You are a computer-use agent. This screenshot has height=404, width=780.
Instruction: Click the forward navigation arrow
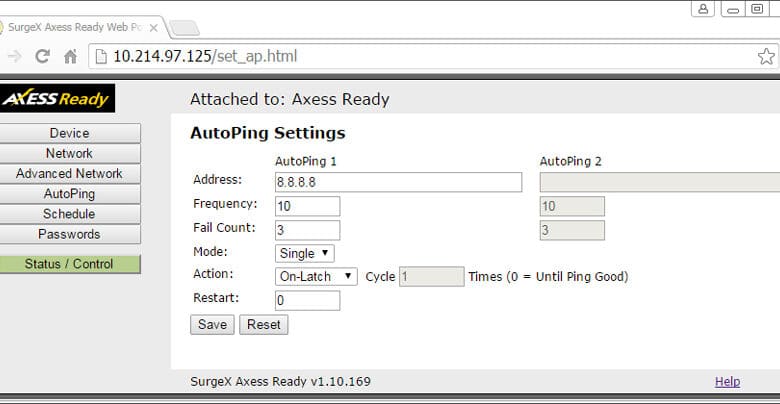coord(15,56)
